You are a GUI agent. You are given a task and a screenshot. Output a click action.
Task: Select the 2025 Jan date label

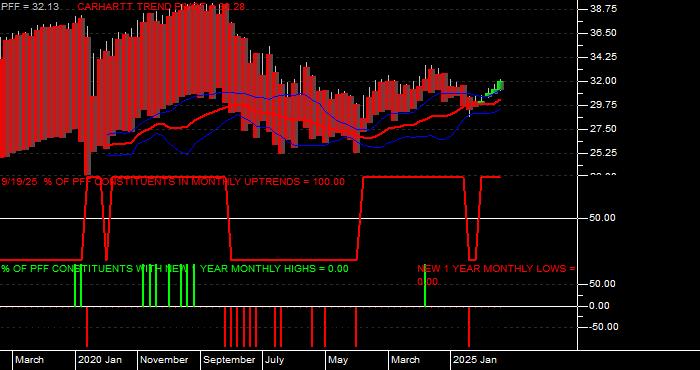[x=475, y=360]
